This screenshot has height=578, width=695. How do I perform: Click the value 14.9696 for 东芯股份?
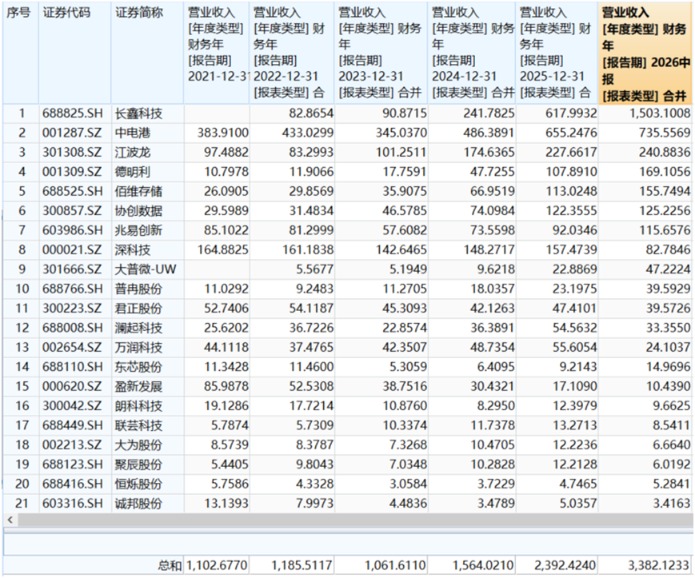pos(668,367)
